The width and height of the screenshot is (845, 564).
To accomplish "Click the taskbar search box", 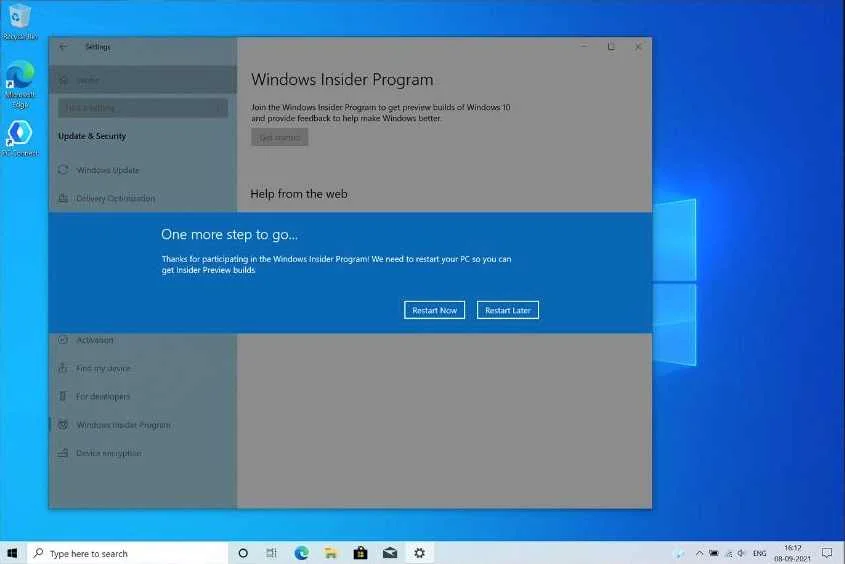I will [127, 553].
